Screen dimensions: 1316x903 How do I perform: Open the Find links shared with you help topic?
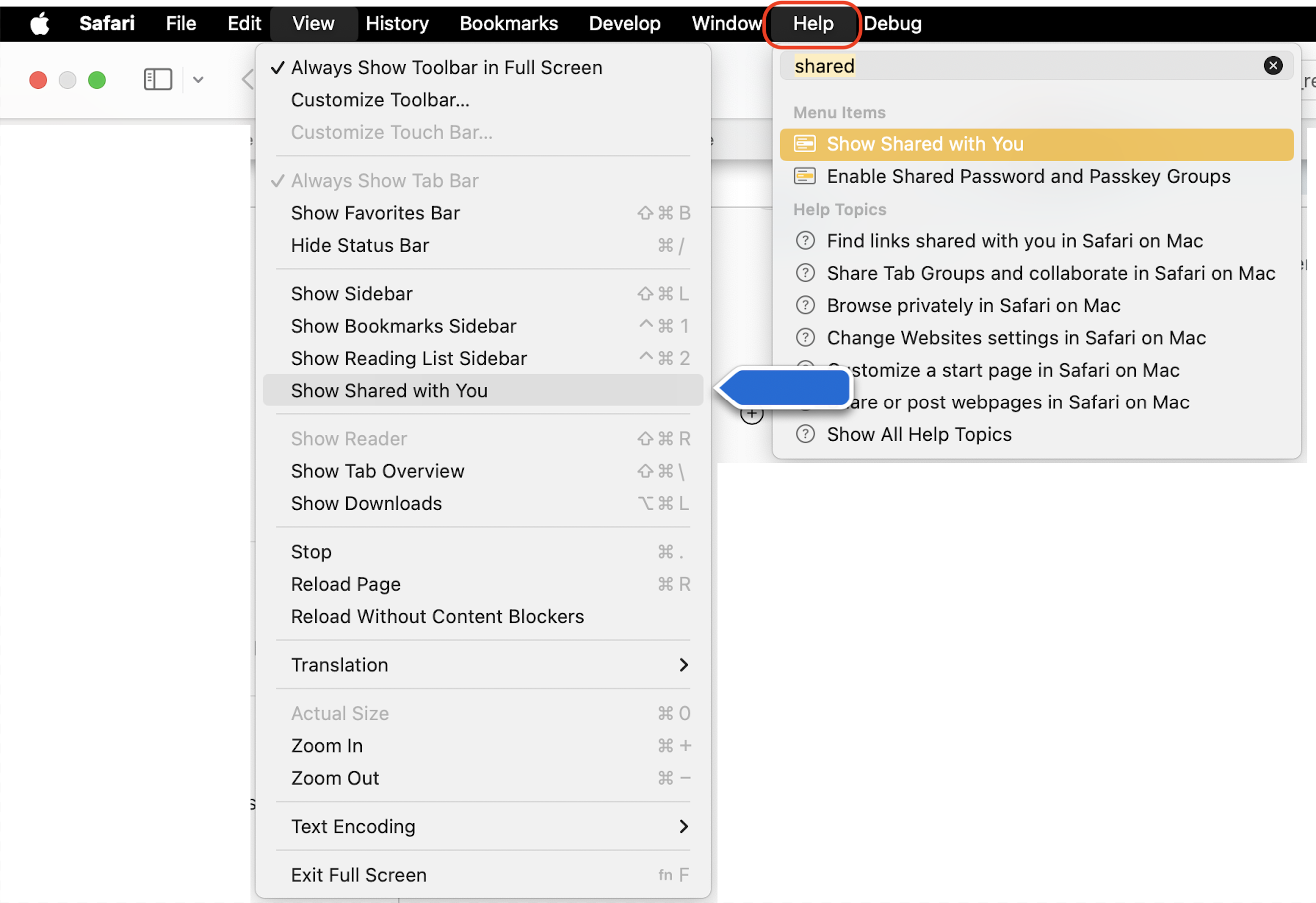pyautogui.click(x=1014, y=241)
